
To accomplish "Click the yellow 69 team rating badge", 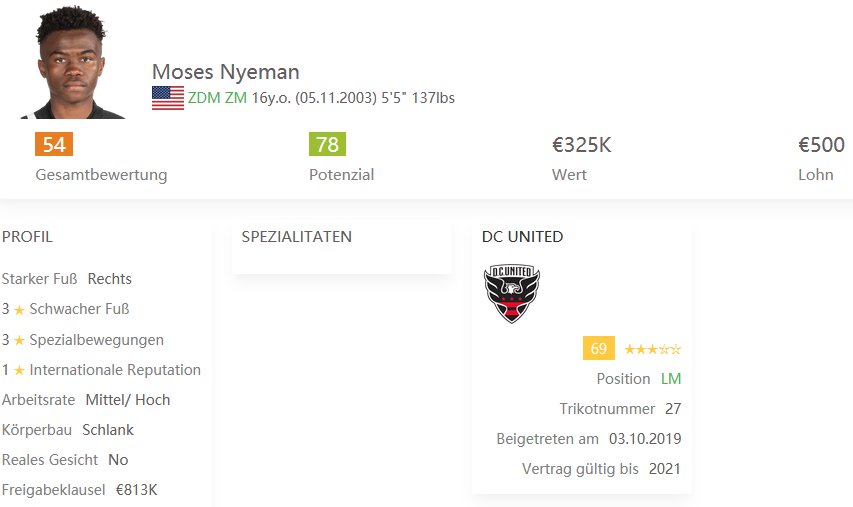I will tap(599, 349).
